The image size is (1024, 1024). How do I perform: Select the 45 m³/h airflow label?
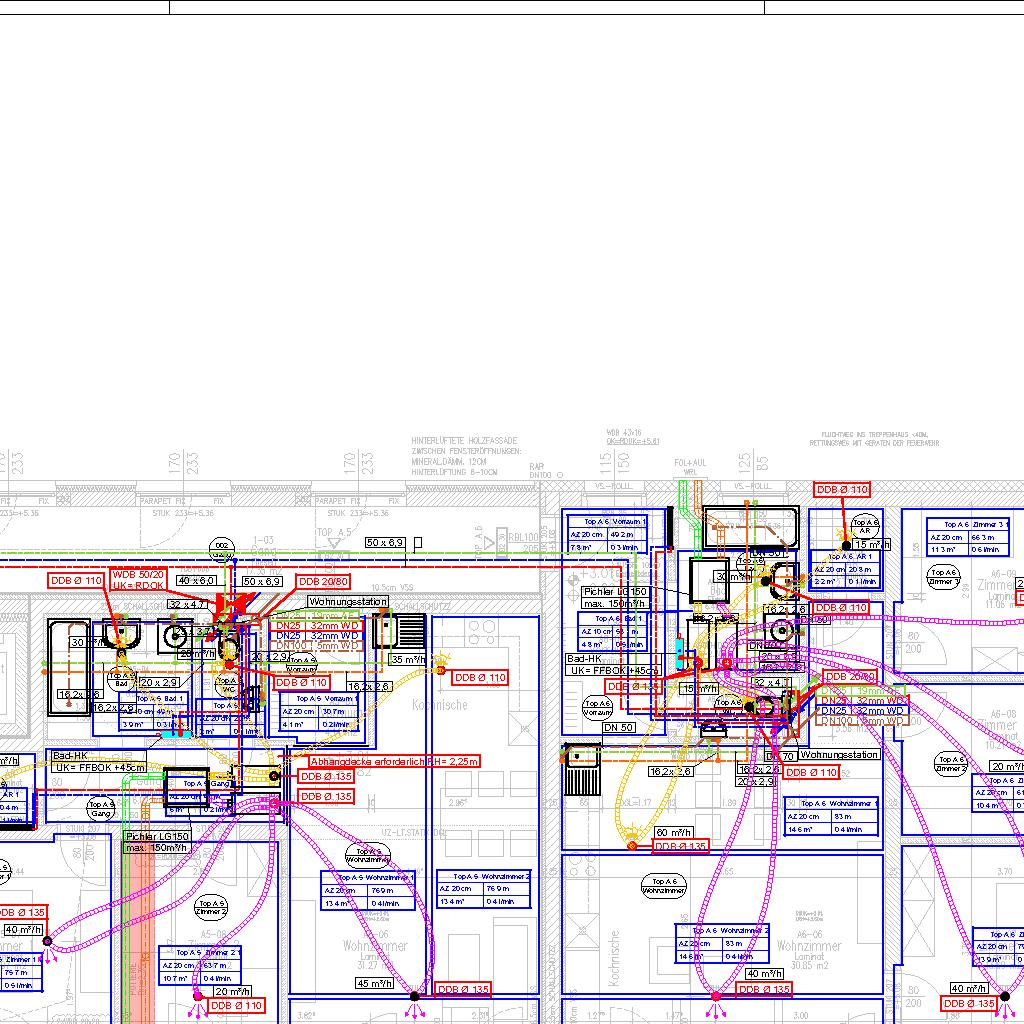[376, 983]
